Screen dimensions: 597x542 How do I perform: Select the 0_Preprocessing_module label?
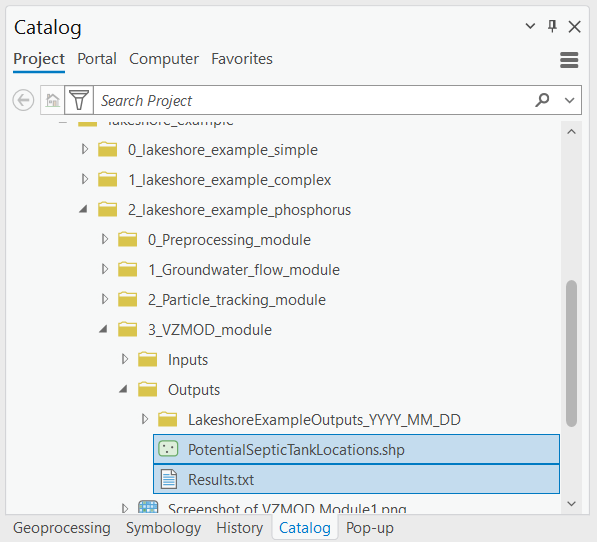click(229, 240)
